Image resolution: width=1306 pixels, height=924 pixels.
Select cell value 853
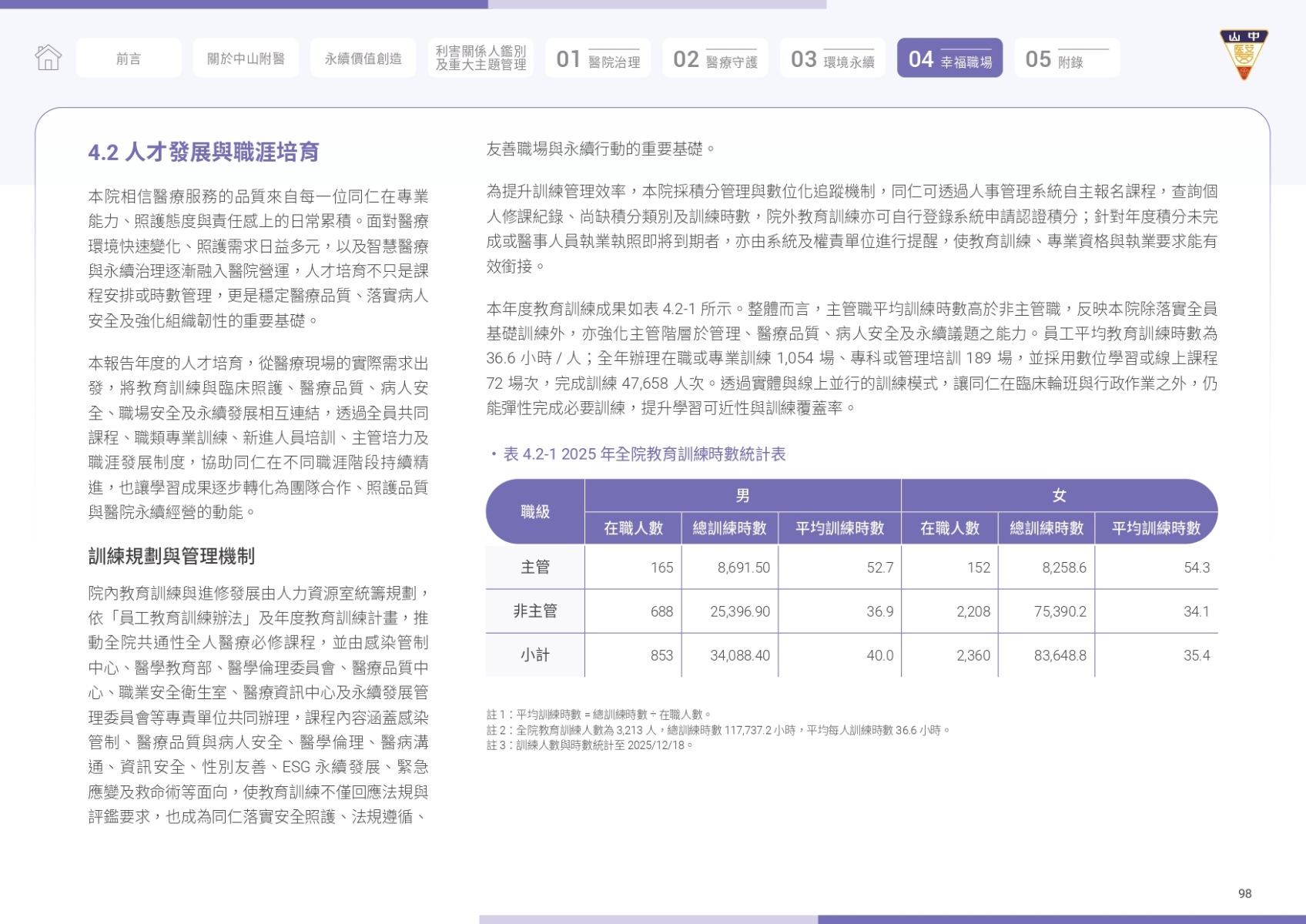(x=661, y=655)
